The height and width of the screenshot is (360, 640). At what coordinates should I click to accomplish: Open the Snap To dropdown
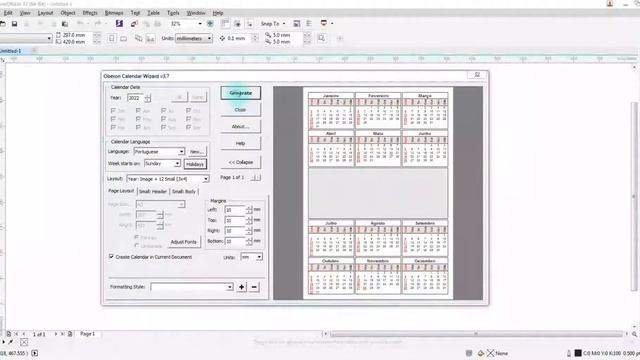[273, 24]
